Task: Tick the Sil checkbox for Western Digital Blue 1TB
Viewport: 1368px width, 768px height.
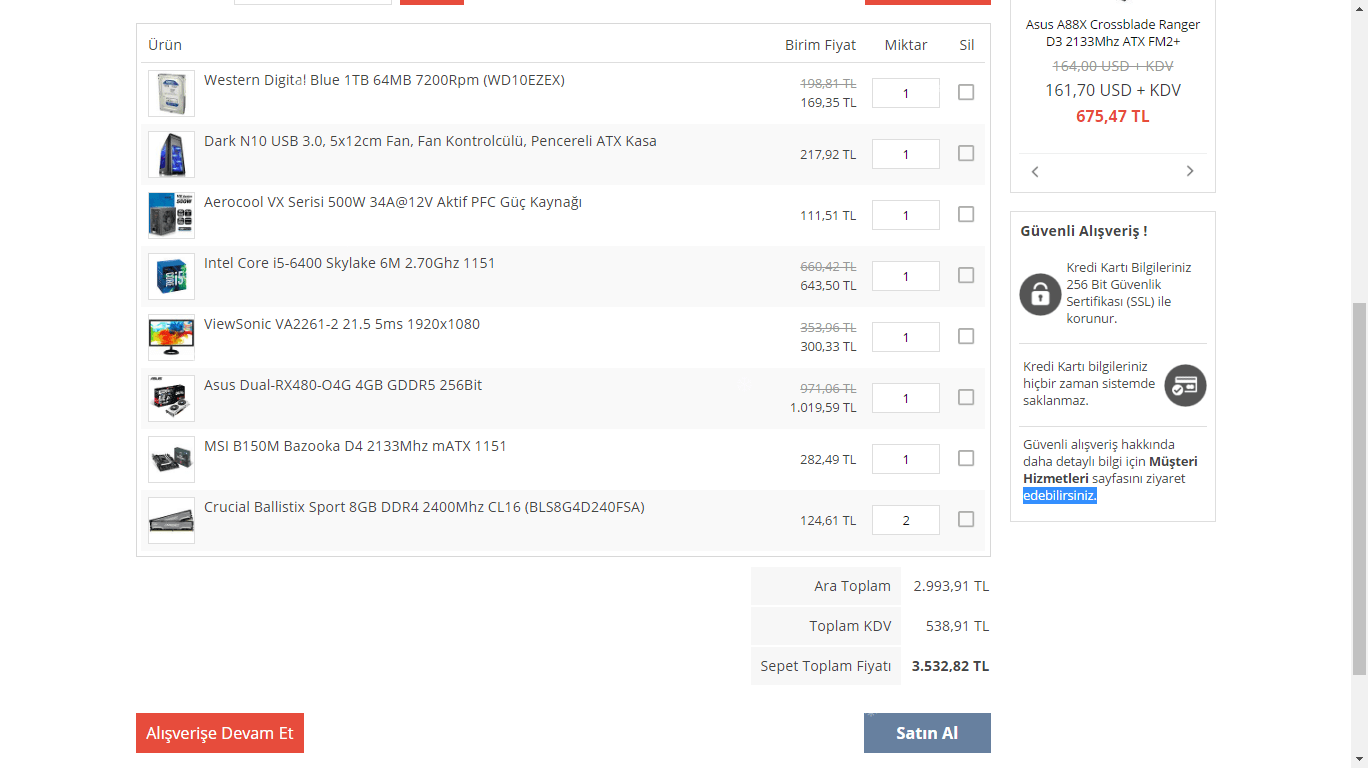Action: coord(966,92)
